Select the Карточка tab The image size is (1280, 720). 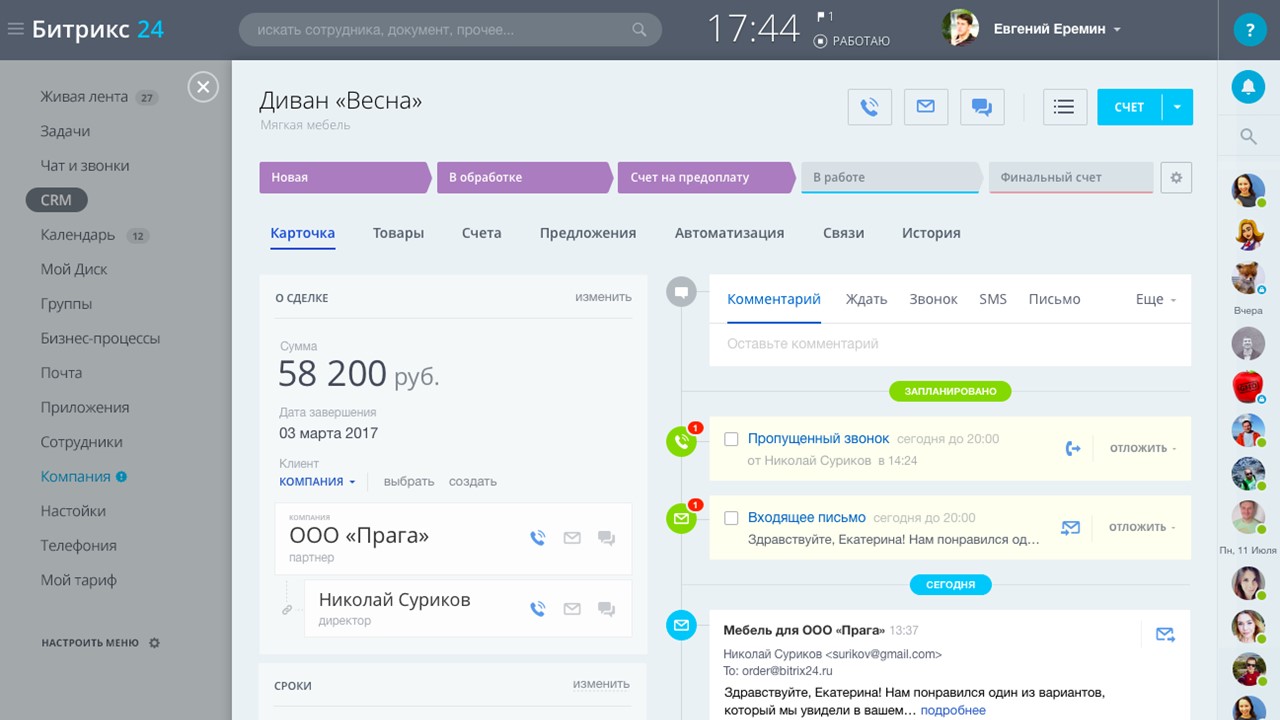(x=302, y=233)
